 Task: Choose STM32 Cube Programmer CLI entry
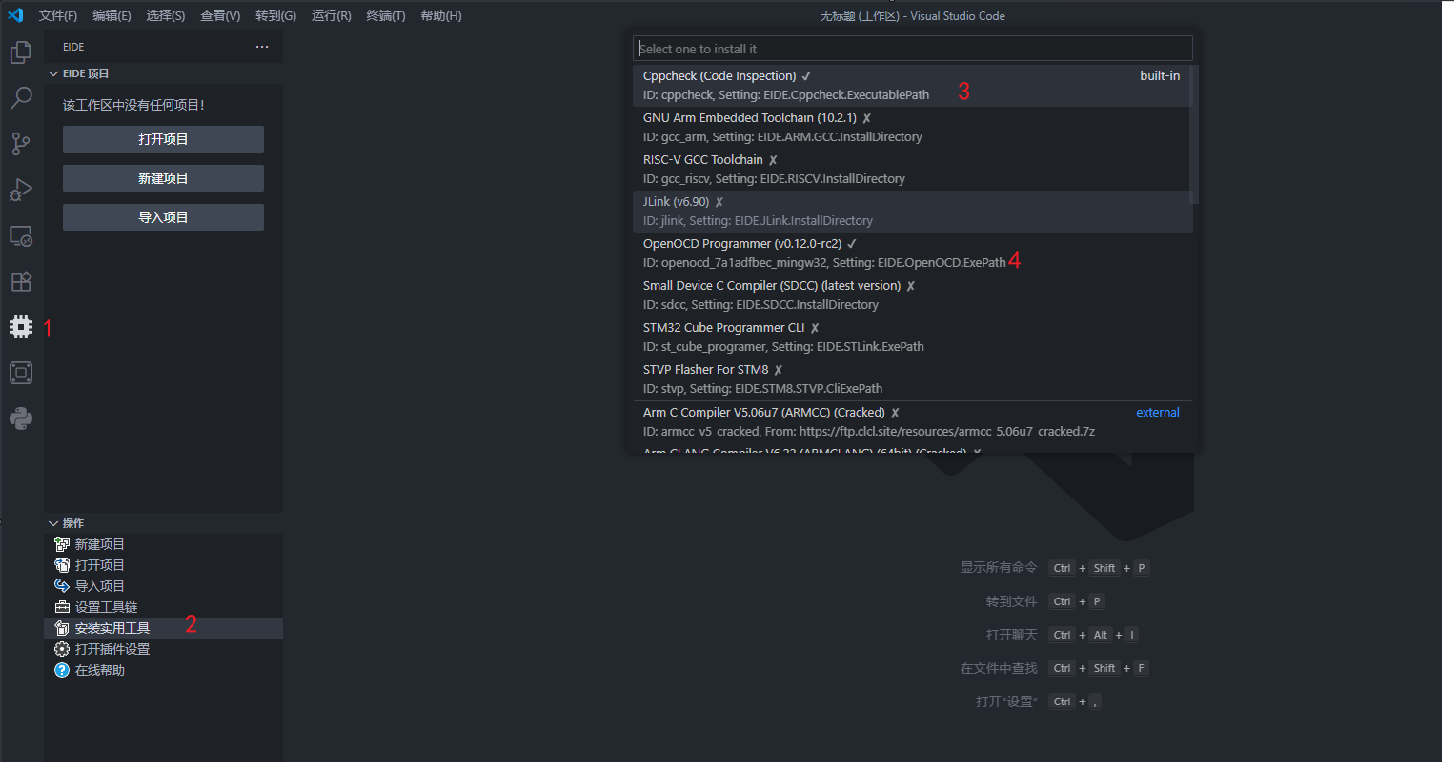[913, 338]
